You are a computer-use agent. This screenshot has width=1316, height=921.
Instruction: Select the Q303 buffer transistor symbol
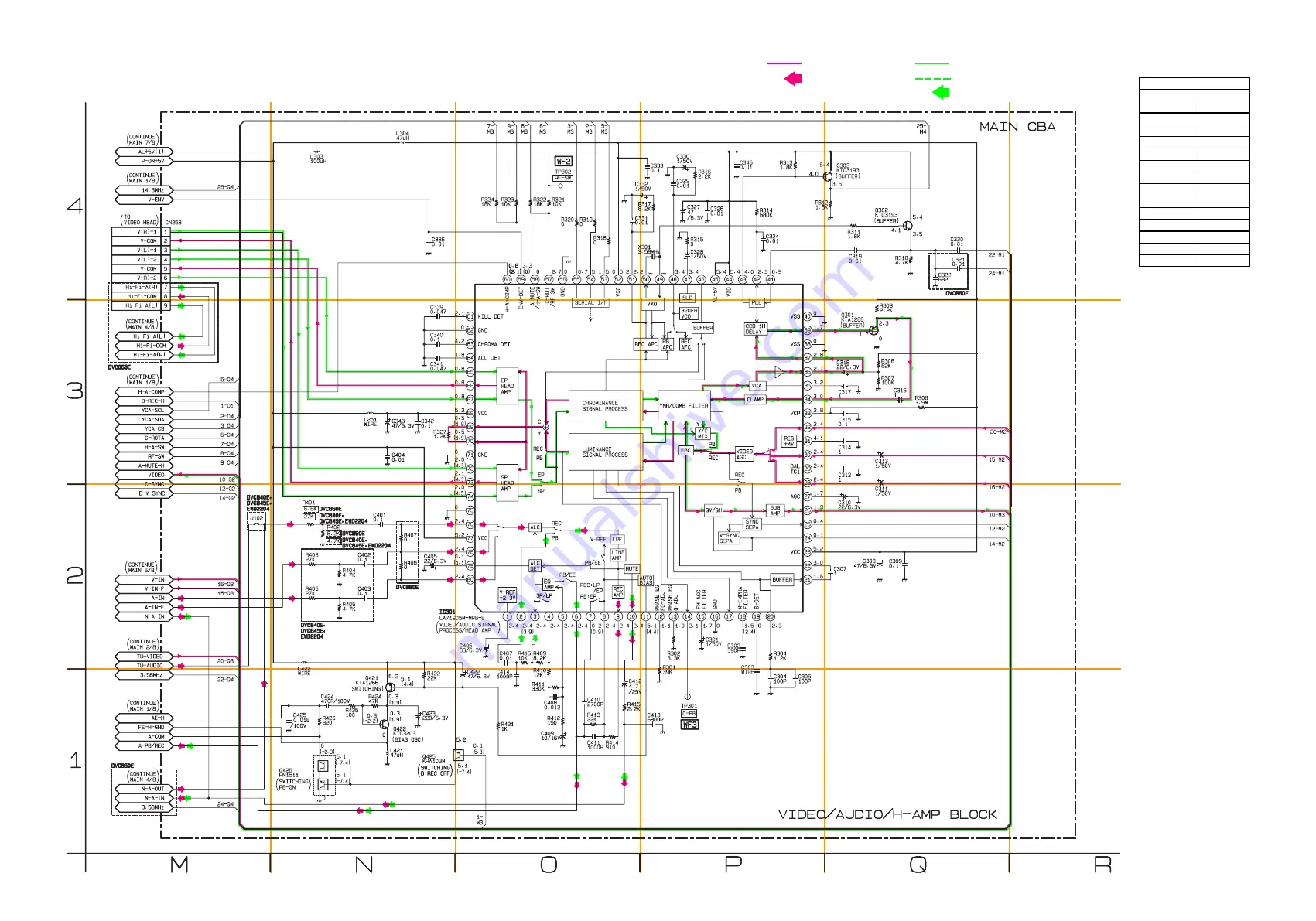click(829, 176)
